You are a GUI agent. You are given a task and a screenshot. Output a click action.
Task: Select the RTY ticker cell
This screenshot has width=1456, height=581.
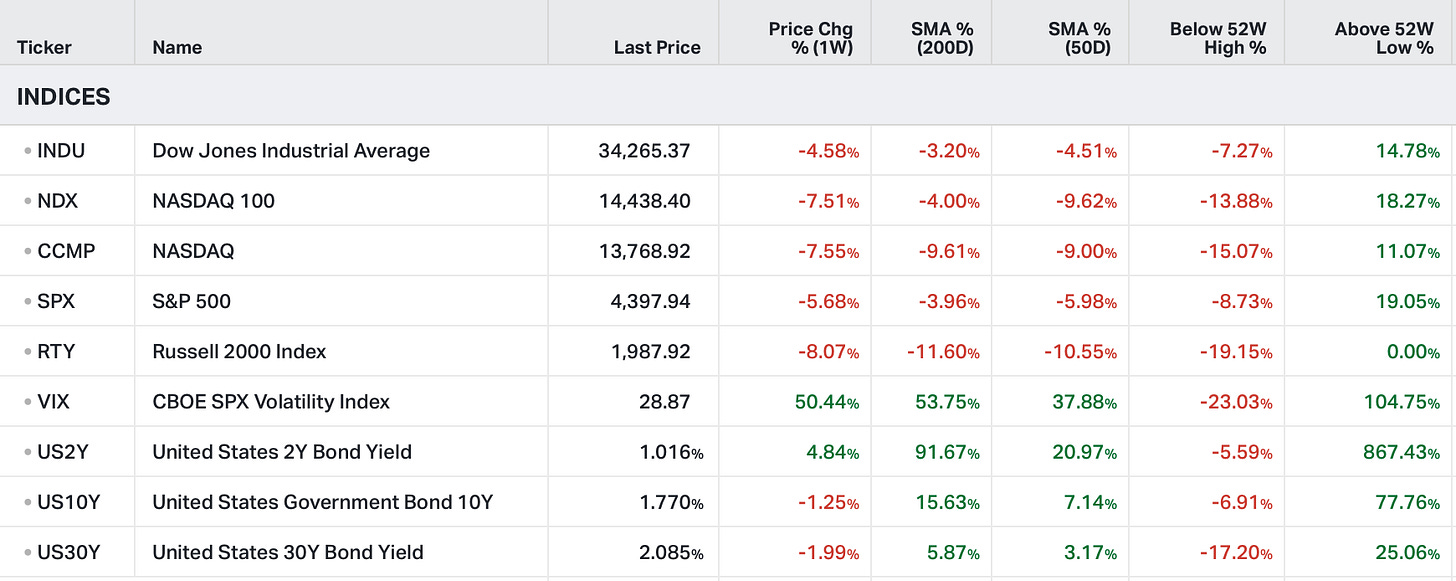pos(56,351)
